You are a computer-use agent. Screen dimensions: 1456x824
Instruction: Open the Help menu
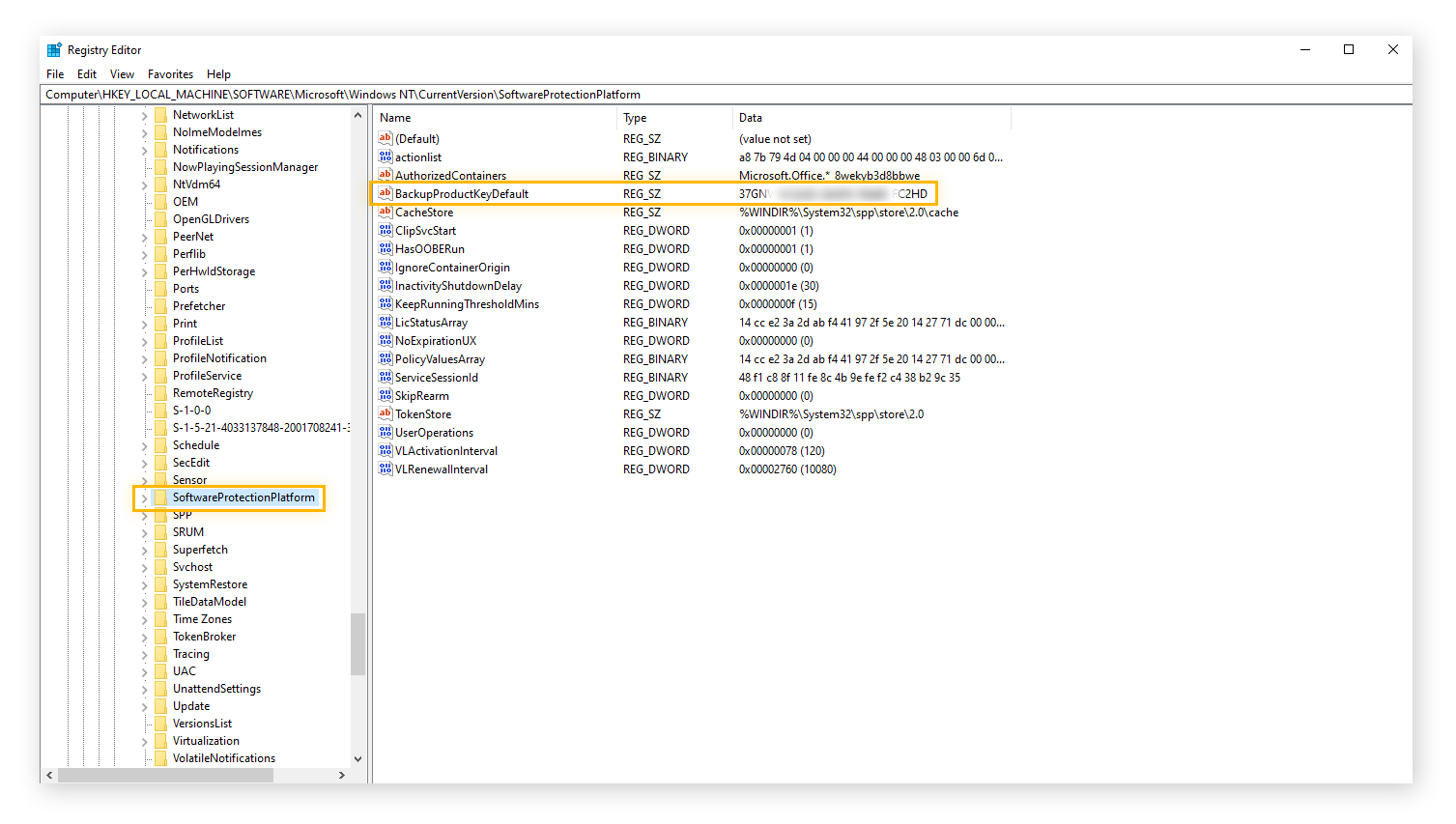219,73
